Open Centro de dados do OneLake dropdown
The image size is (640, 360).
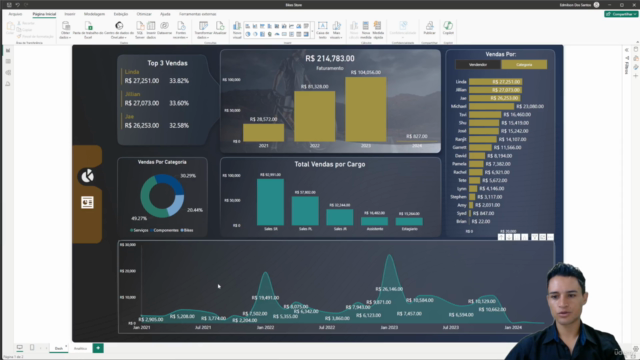[x=119, y=30]
